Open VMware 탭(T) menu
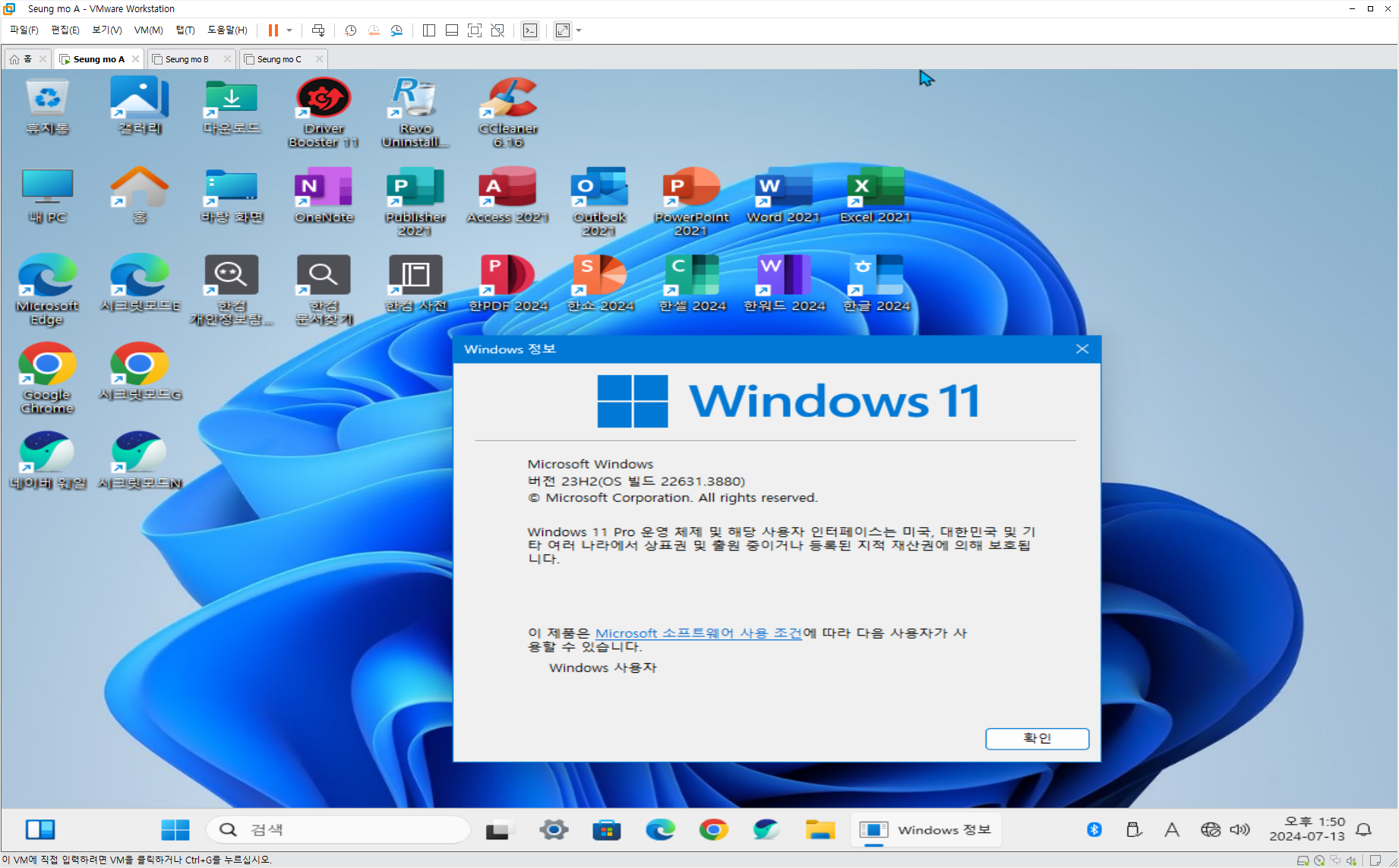Viewport: 1399px width, 868px height. click(x=185, y=30)
